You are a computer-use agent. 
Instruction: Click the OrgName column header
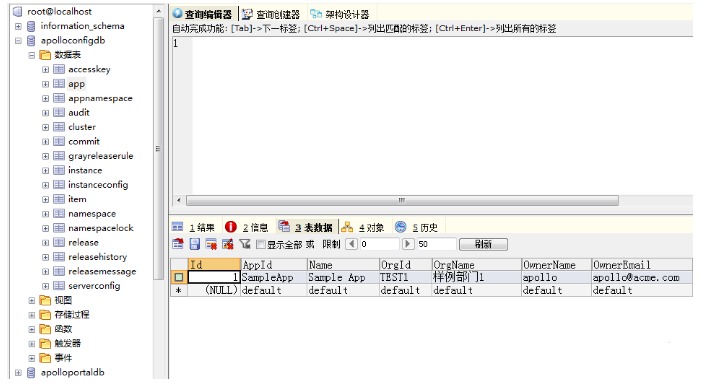tap(476, 265)
